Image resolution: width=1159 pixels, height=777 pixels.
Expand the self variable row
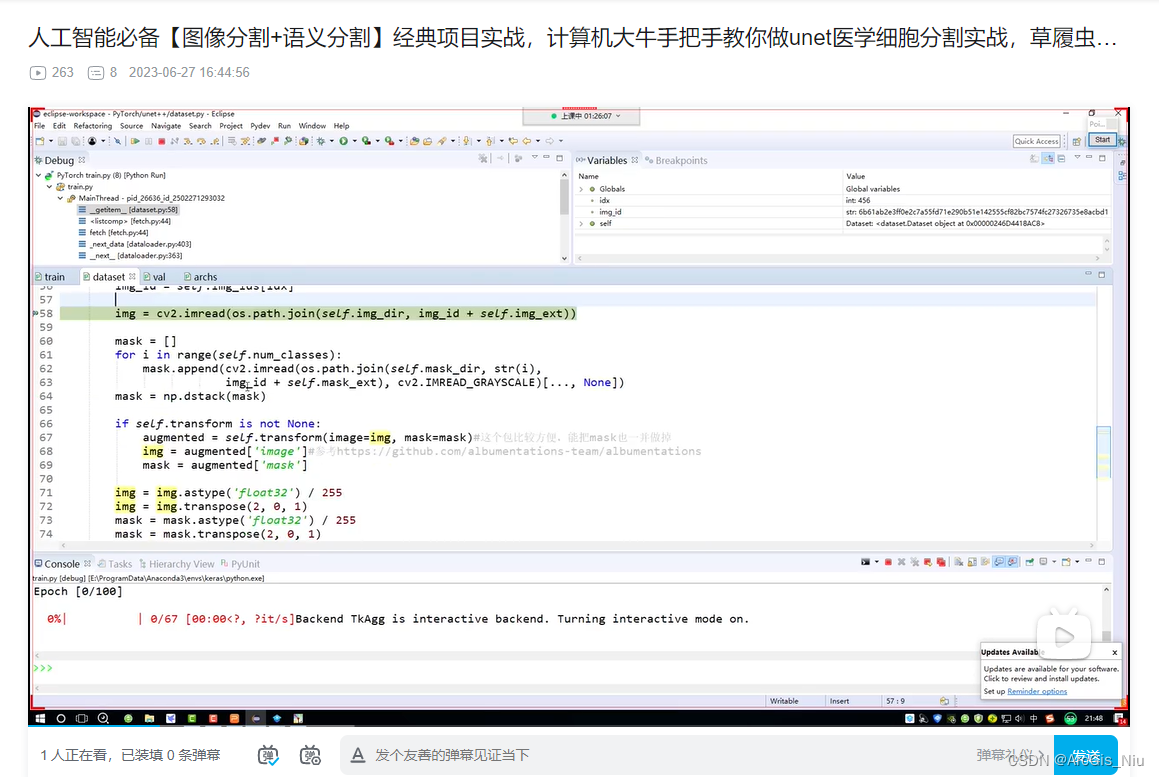coord(581,223)
